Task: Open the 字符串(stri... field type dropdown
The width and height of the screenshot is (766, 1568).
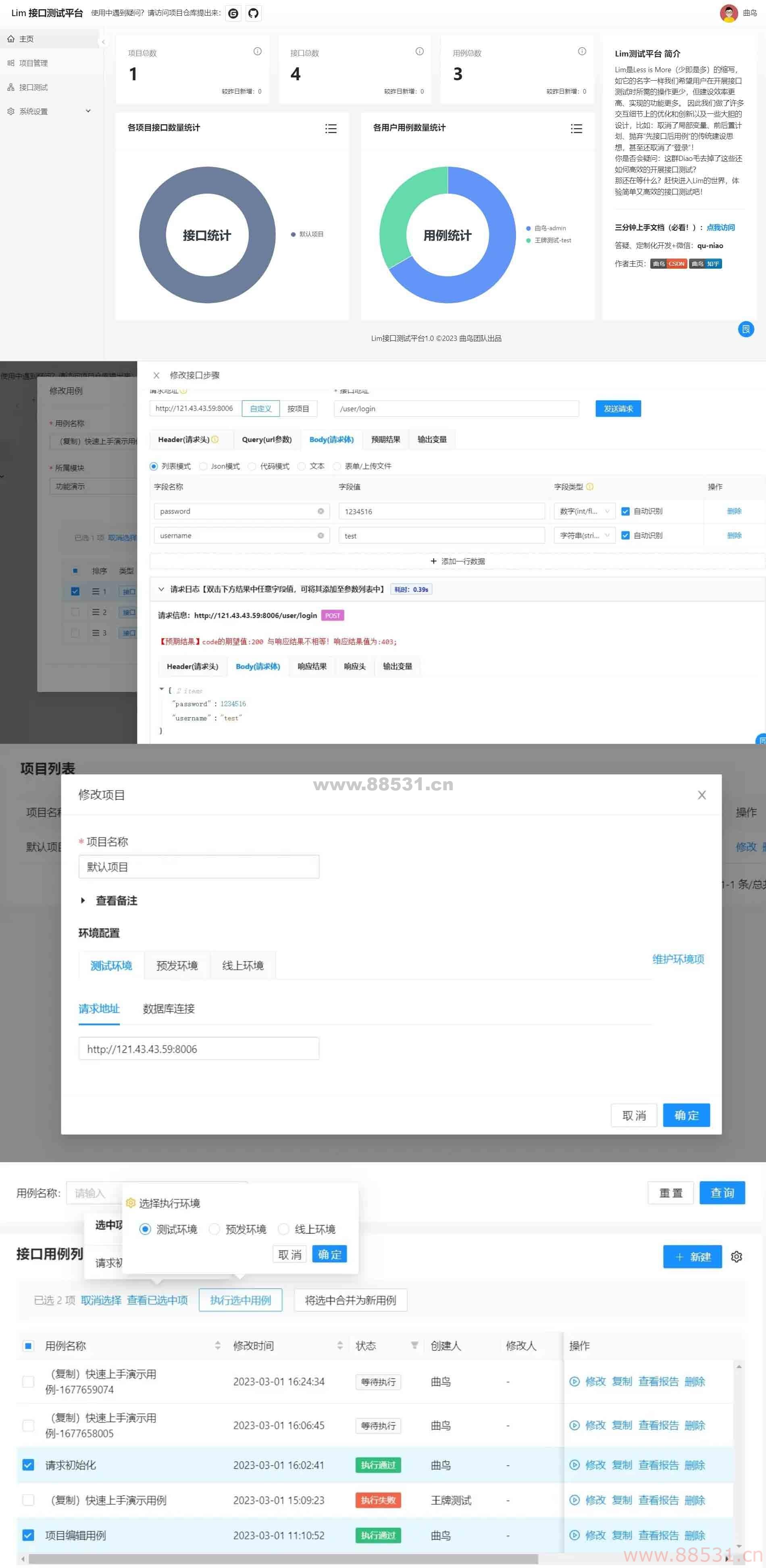Action: [585, 536]
